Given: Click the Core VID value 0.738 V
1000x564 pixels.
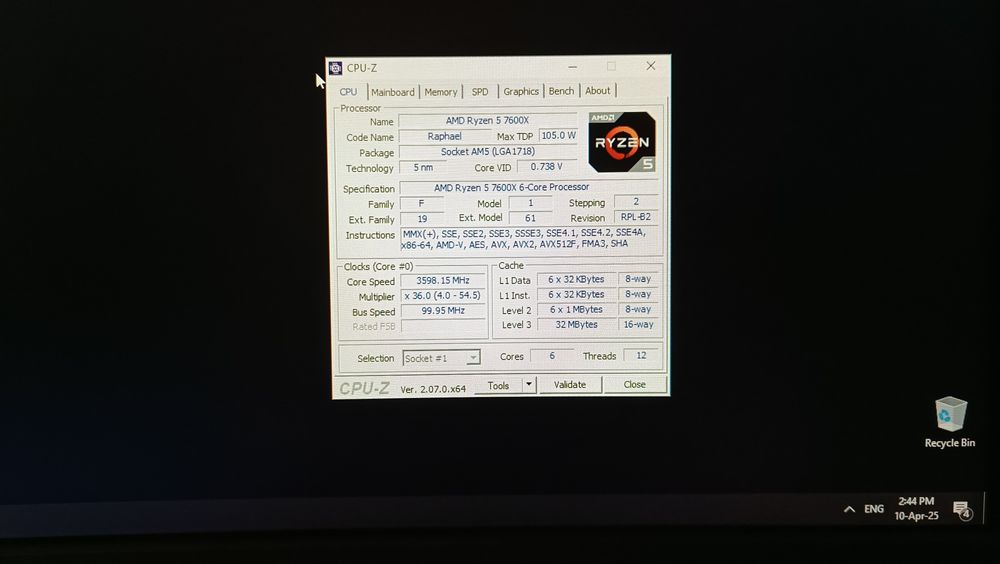Looking at the screenshot, I should tap(547, 166).
